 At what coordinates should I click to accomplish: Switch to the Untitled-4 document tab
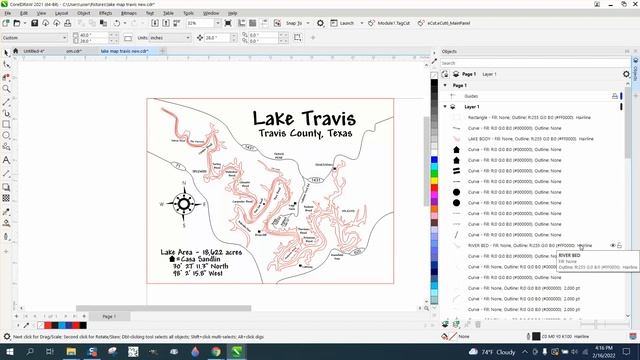coord(34,51)
